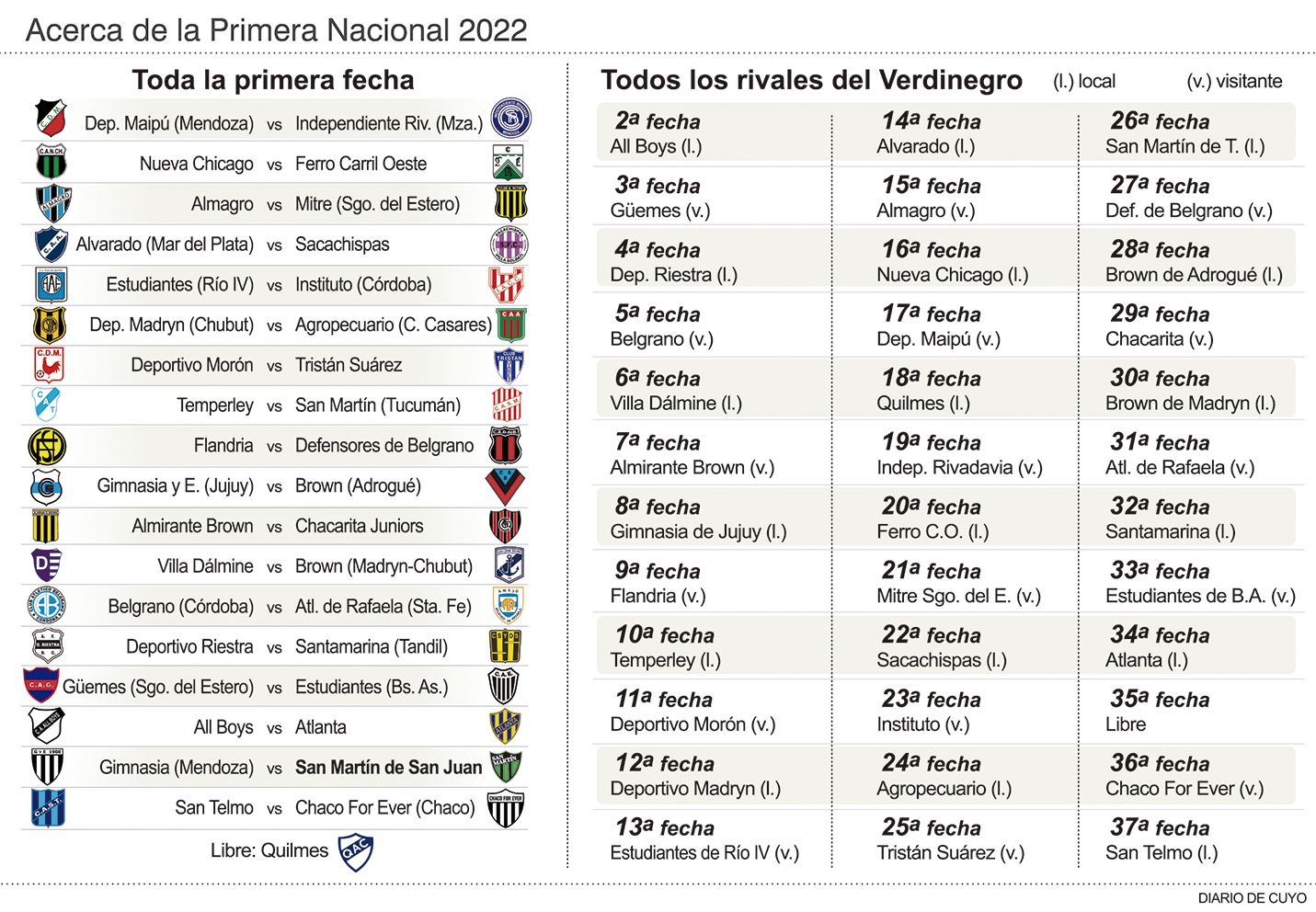
Task: Click the Flandria yellow circular crest
Action: tap(47, 446)
